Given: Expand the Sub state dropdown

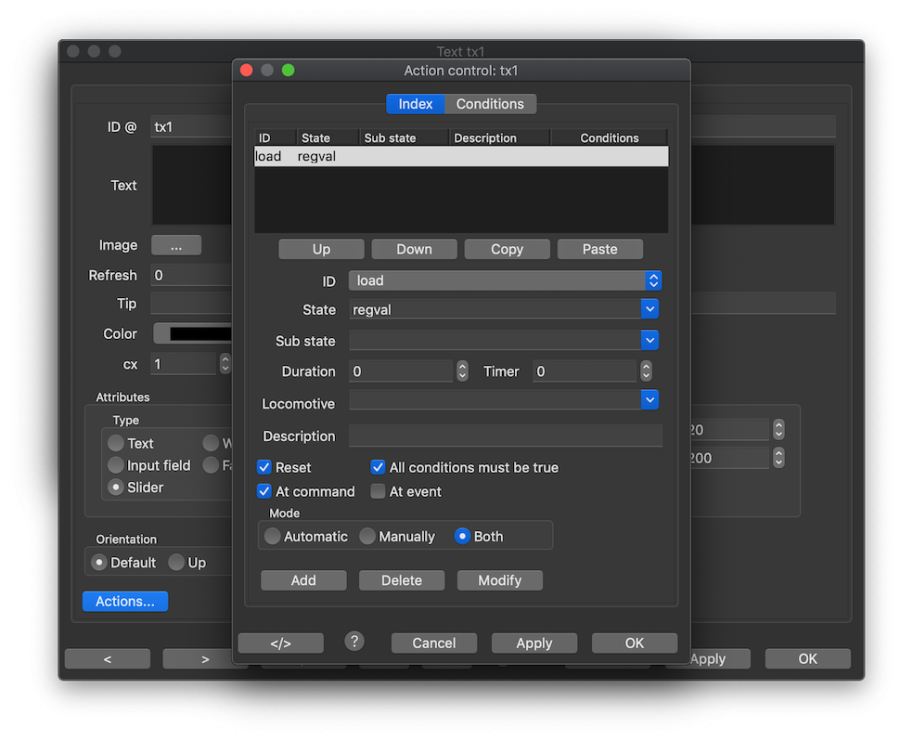Looking at the screenshot, I should pyautogui.click(x=649, y=341).
